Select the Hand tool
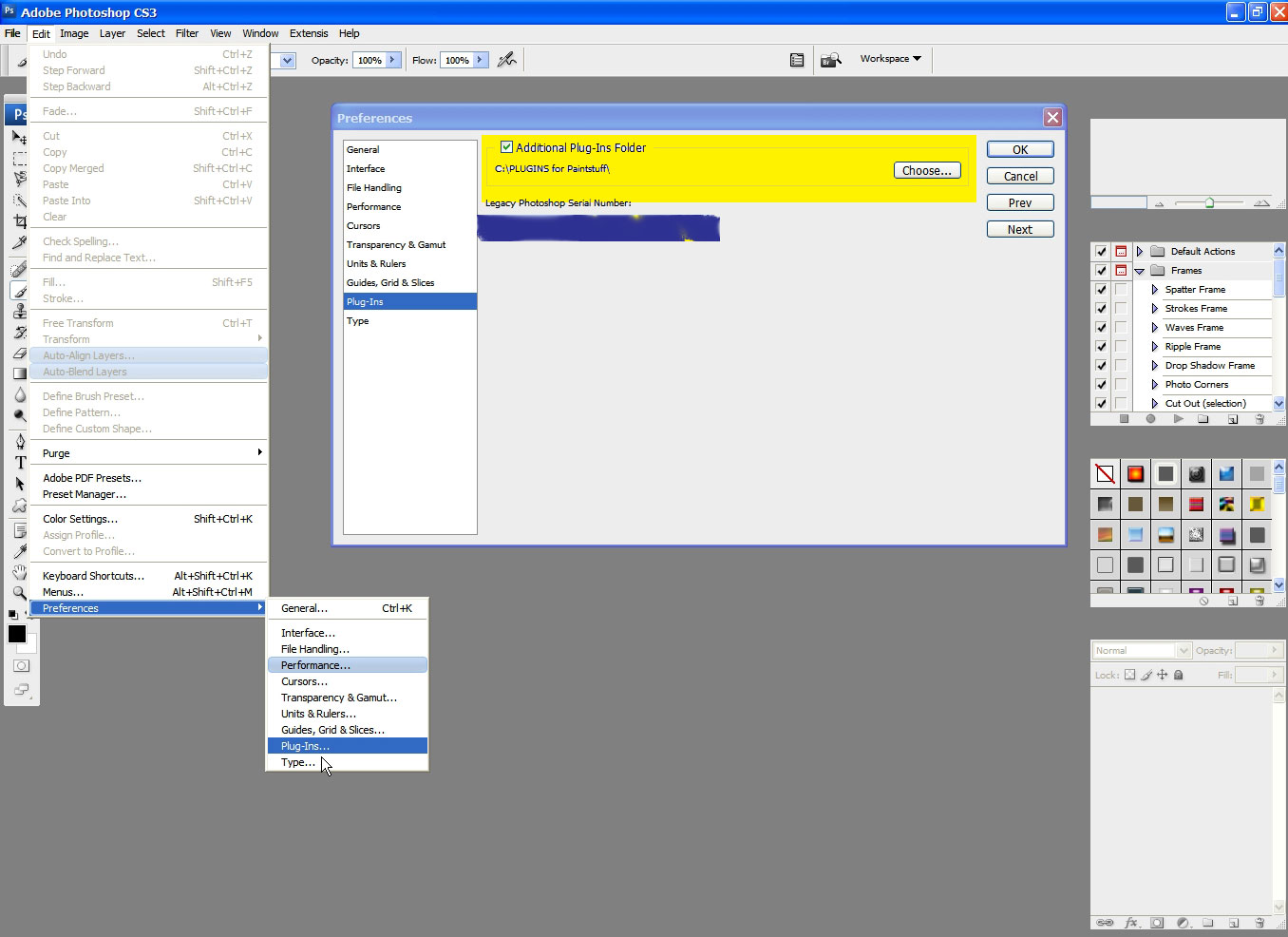 [19, 572]
